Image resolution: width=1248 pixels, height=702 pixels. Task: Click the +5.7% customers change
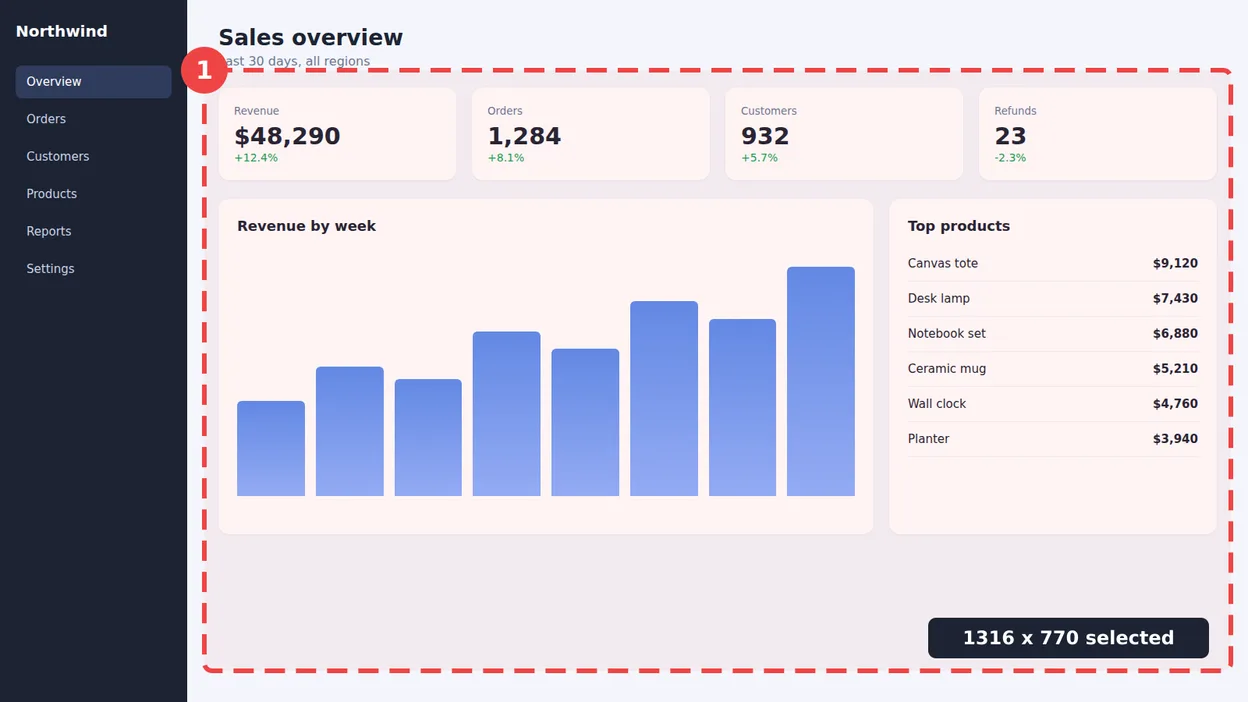click(x=759, y=158)
